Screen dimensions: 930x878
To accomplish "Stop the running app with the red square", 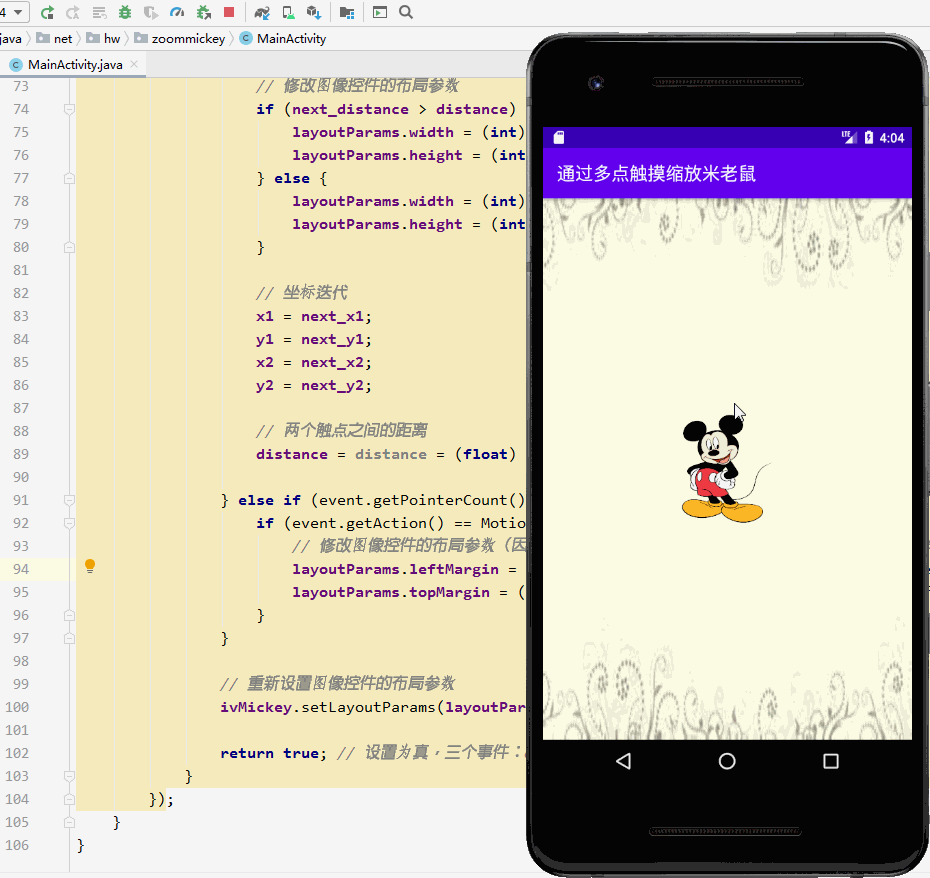I will (229, 12).
